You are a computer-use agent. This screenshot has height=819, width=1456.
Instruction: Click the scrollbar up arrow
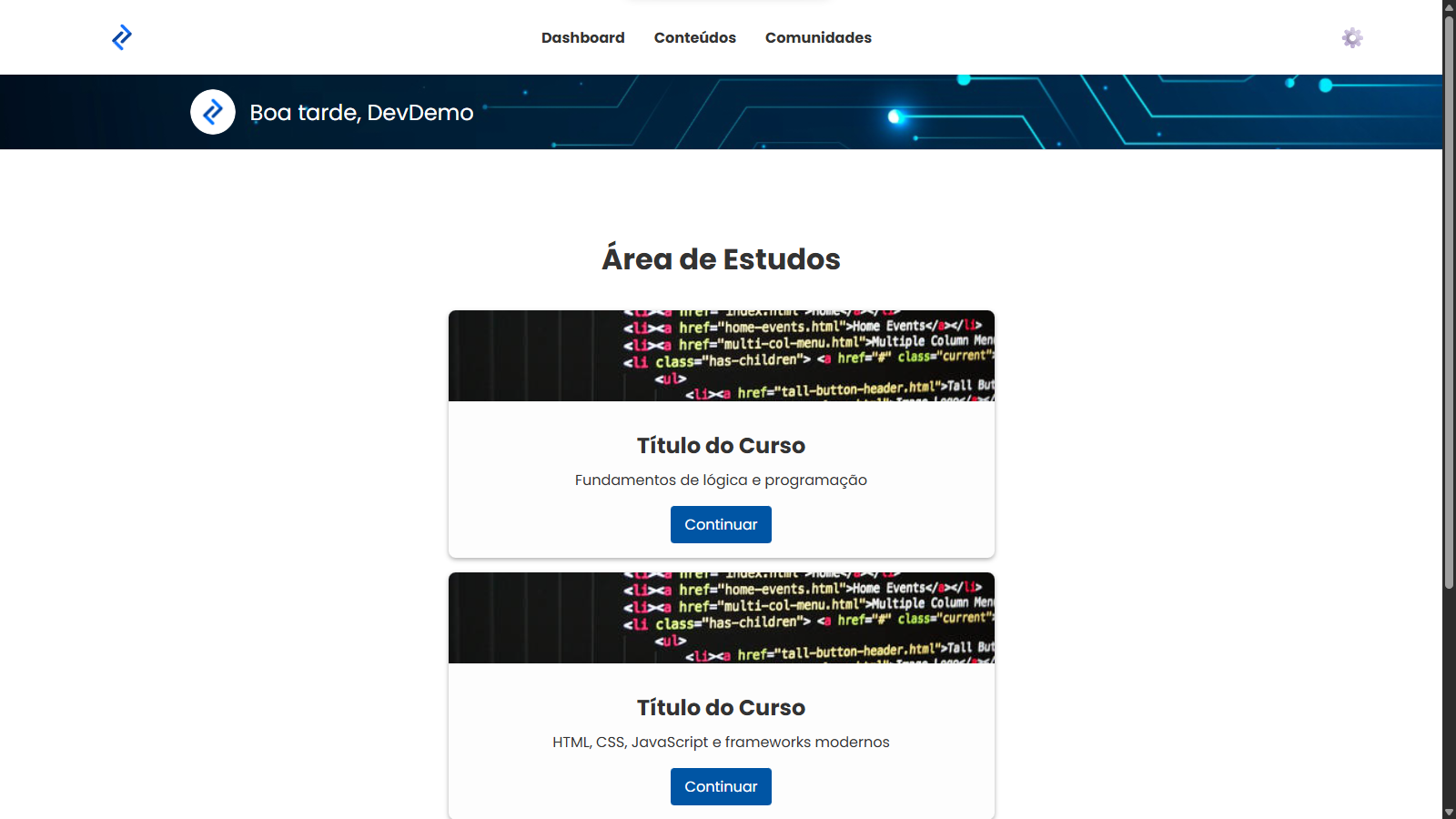click(x=1449, y=7)
